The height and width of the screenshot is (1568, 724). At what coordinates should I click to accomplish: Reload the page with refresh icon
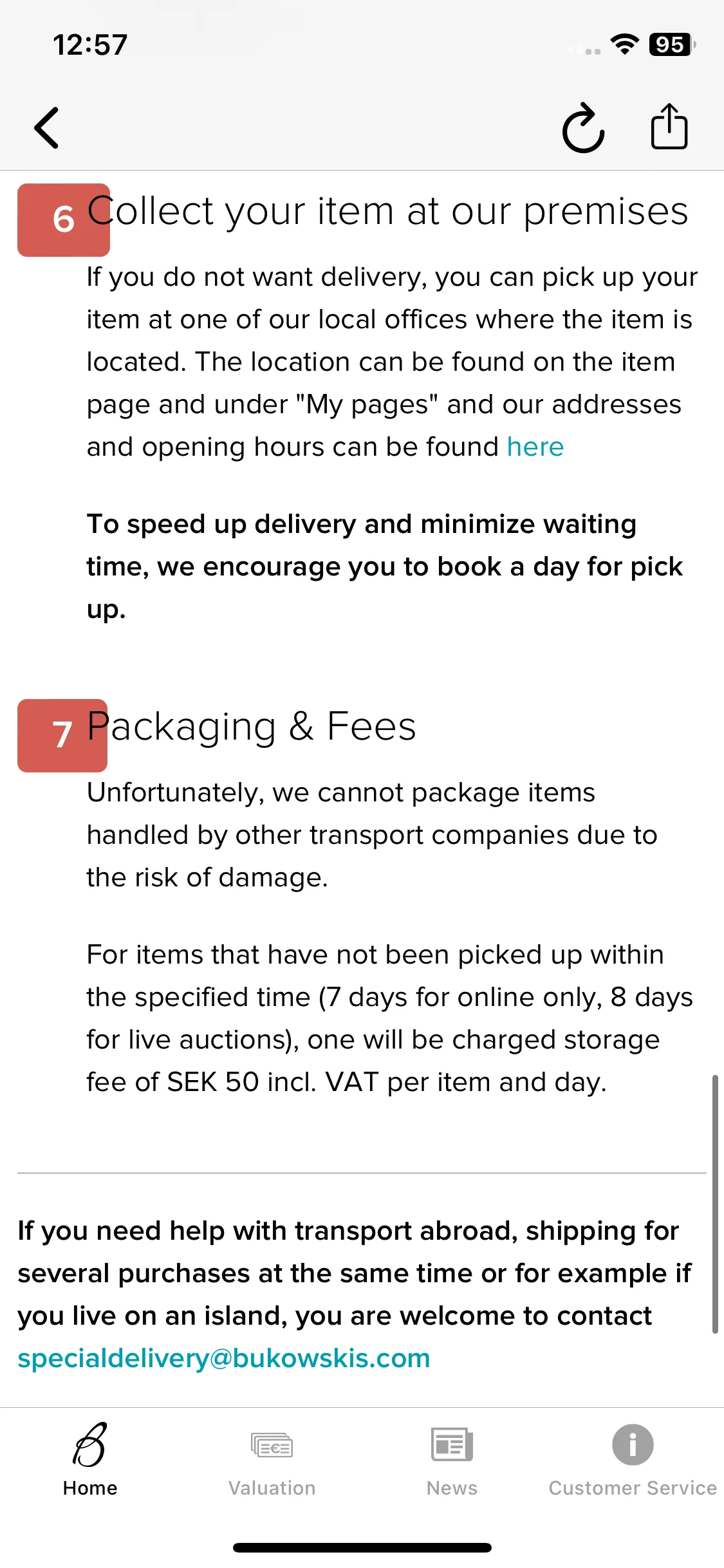(x=583, y=127)
